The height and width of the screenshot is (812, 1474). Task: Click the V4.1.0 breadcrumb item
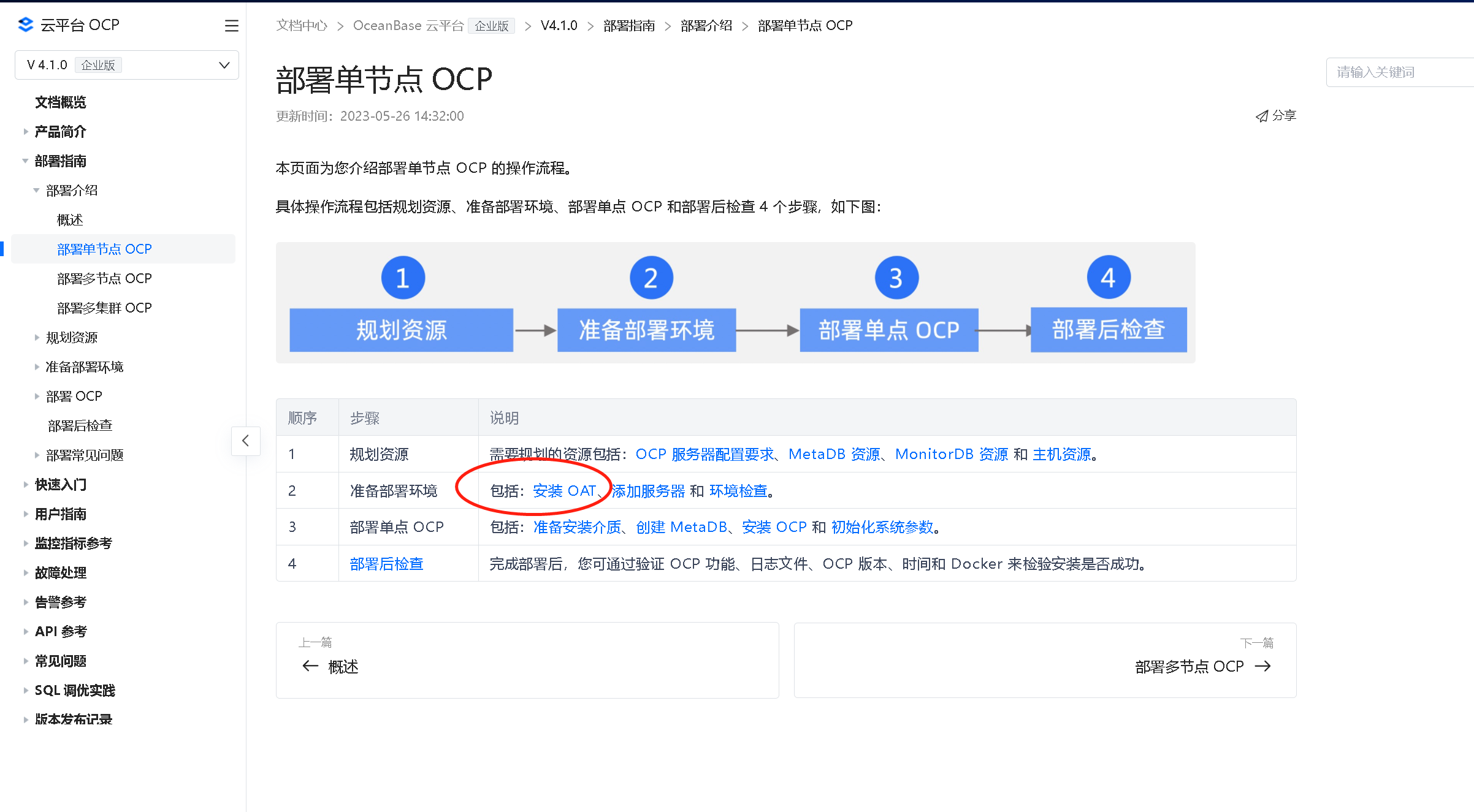(559, 26)
